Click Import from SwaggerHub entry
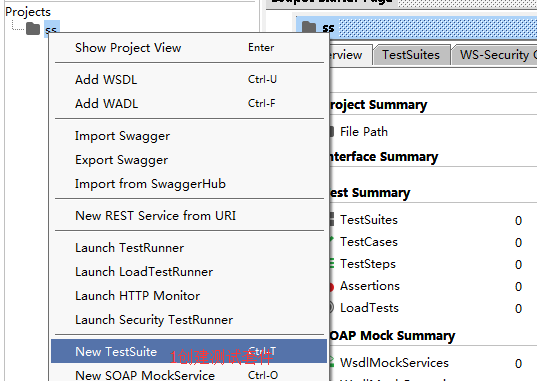 (x=189, y=184)
